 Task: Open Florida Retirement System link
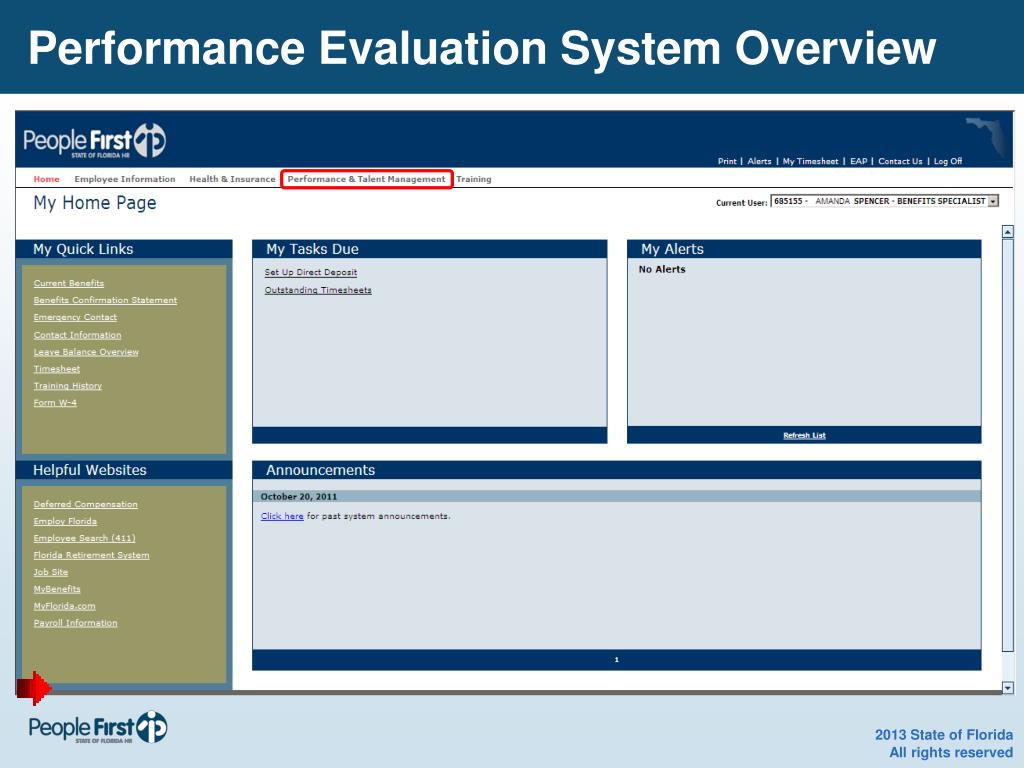tap(91, 555)
